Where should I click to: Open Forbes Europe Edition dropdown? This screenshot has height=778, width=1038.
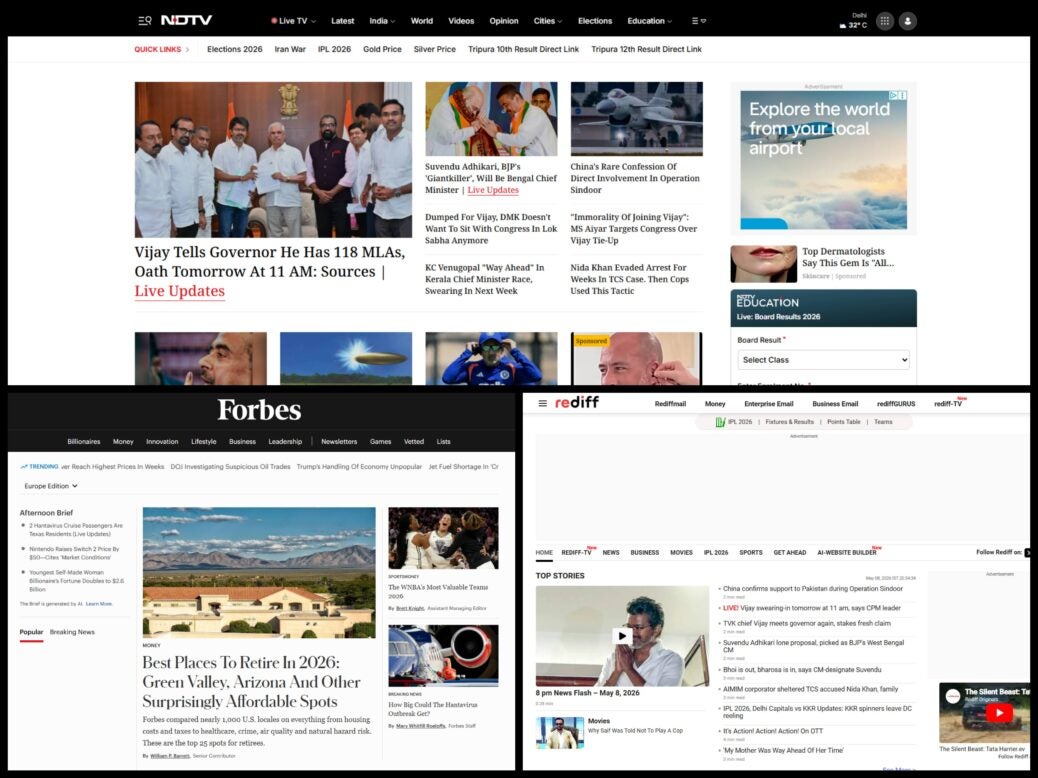coord(51,486)
